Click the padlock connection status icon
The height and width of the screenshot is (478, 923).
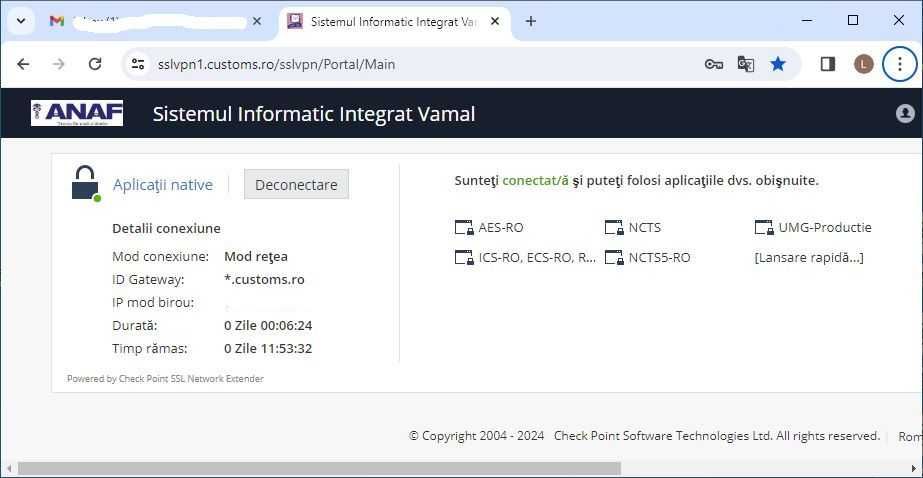coord(86,184)
